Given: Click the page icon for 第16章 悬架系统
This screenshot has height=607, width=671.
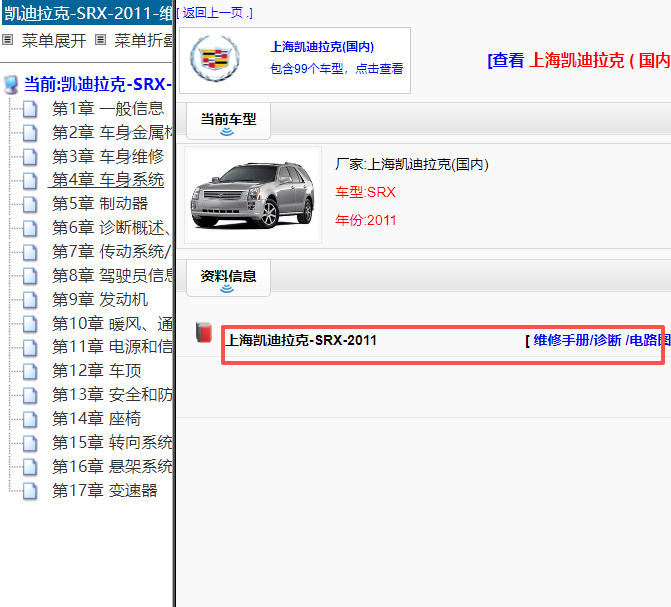Looking at the screenshot, I should point(30,467).
